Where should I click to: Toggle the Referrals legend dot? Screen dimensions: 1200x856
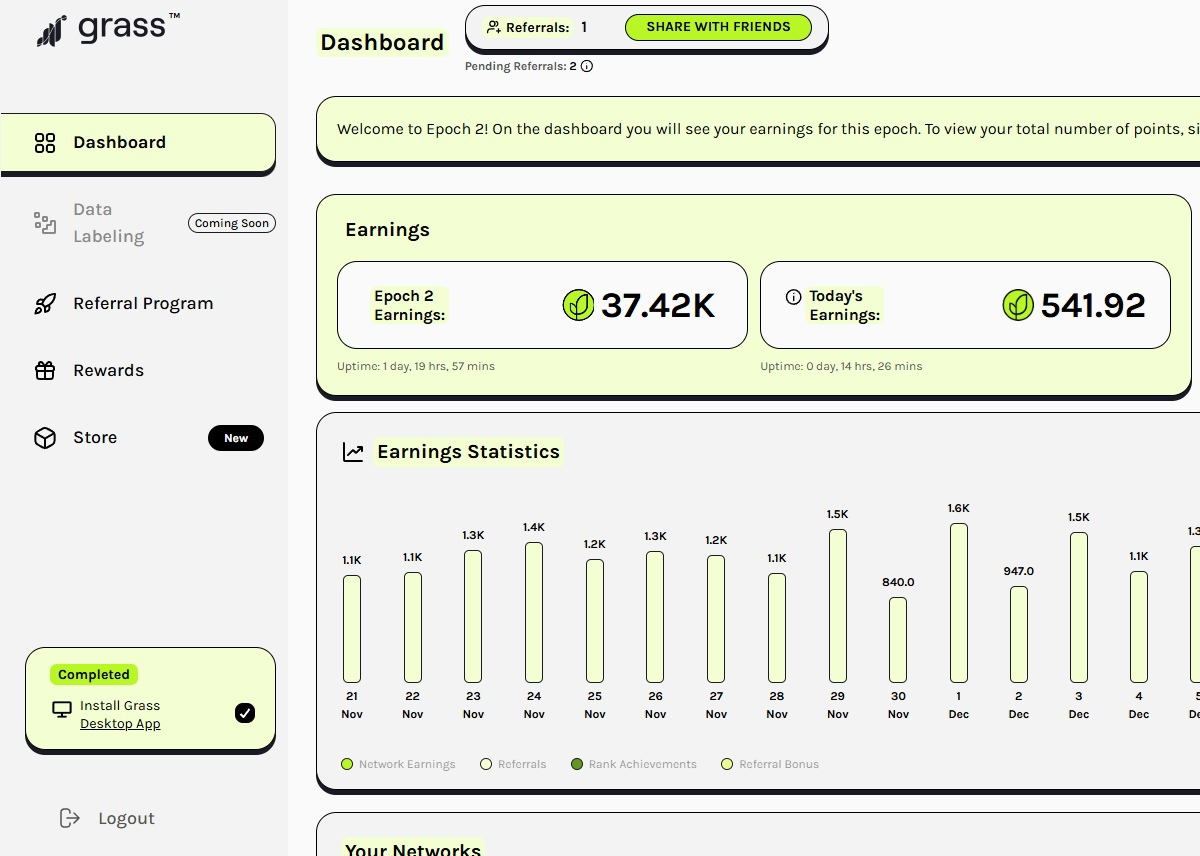coord(487,764)
